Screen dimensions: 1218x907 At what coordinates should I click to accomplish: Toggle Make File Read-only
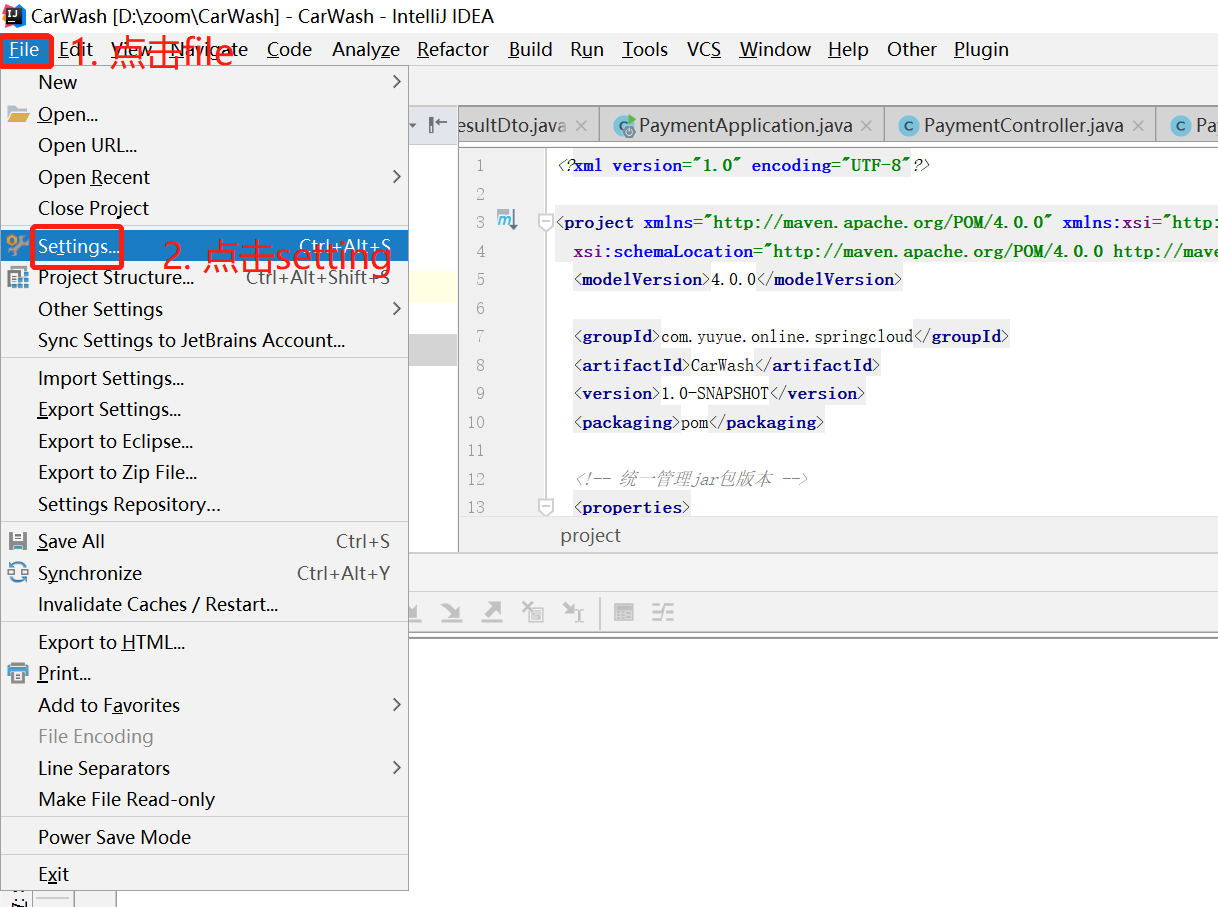click(x=204, y=799)
